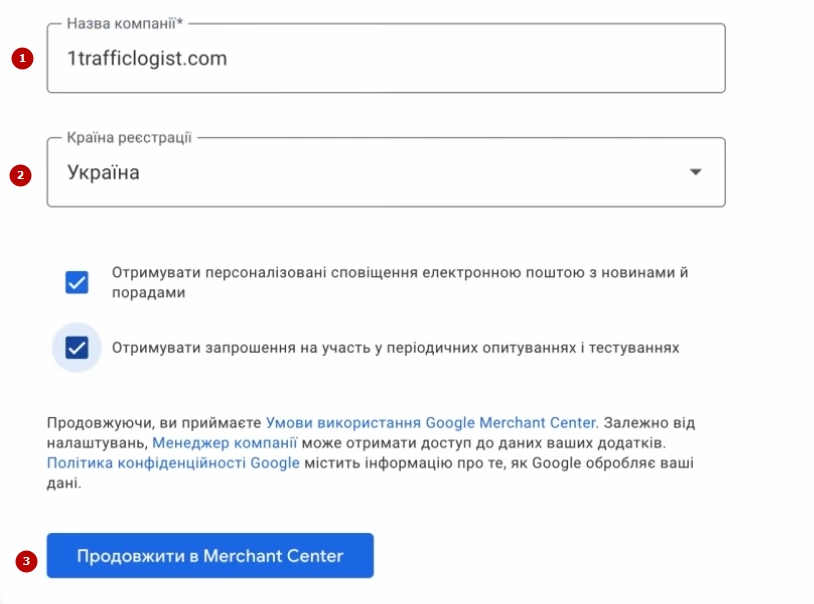The height and width of the screenshot is (604, 814).
Task: Click the arrow icon in the country field
Action: tap(696, 172)
